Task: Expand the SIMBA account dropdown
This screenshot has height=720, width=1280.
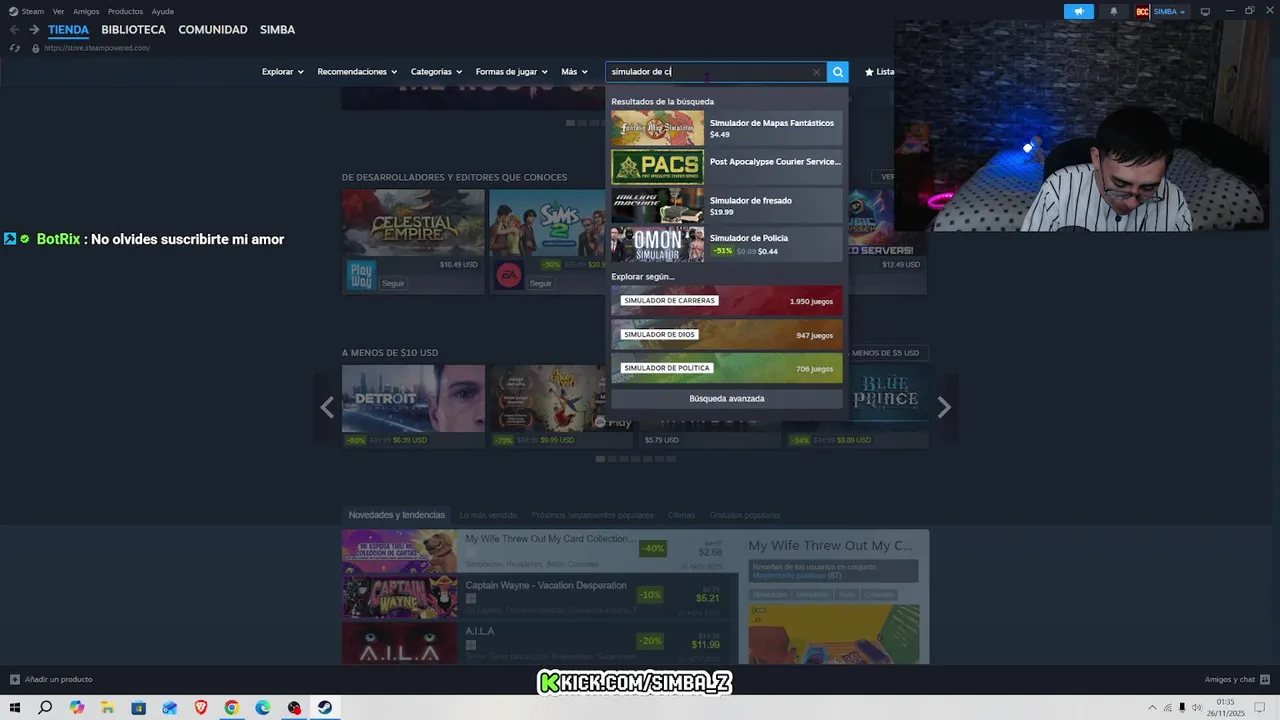Action: pyautogui.click(x=1169, y=12)
